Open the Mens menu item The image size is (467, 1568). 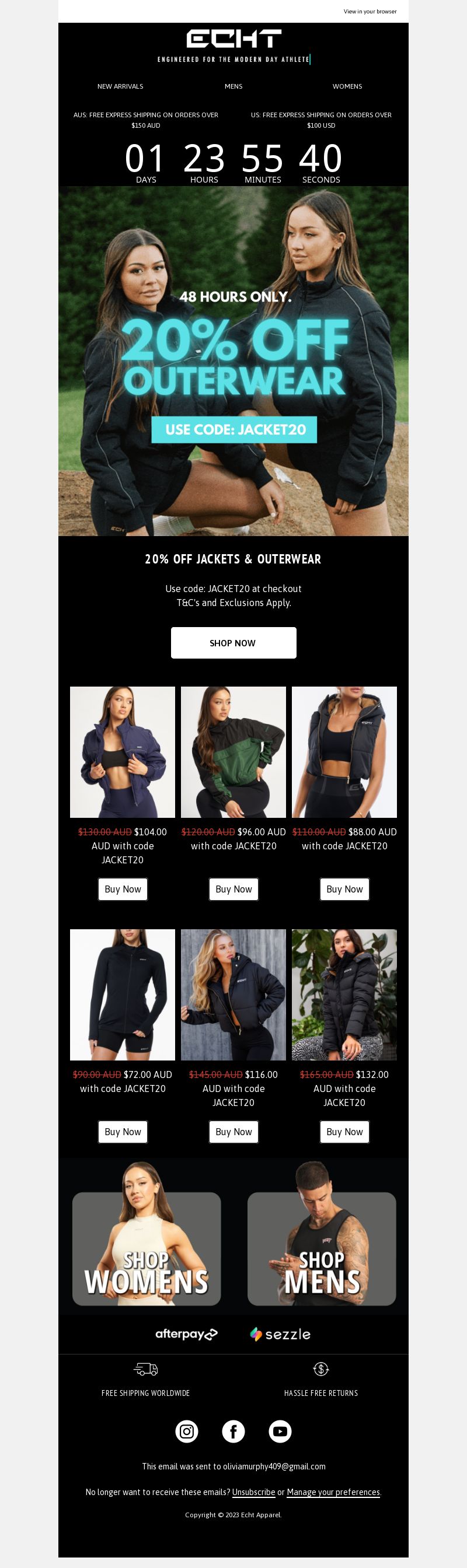234,86
